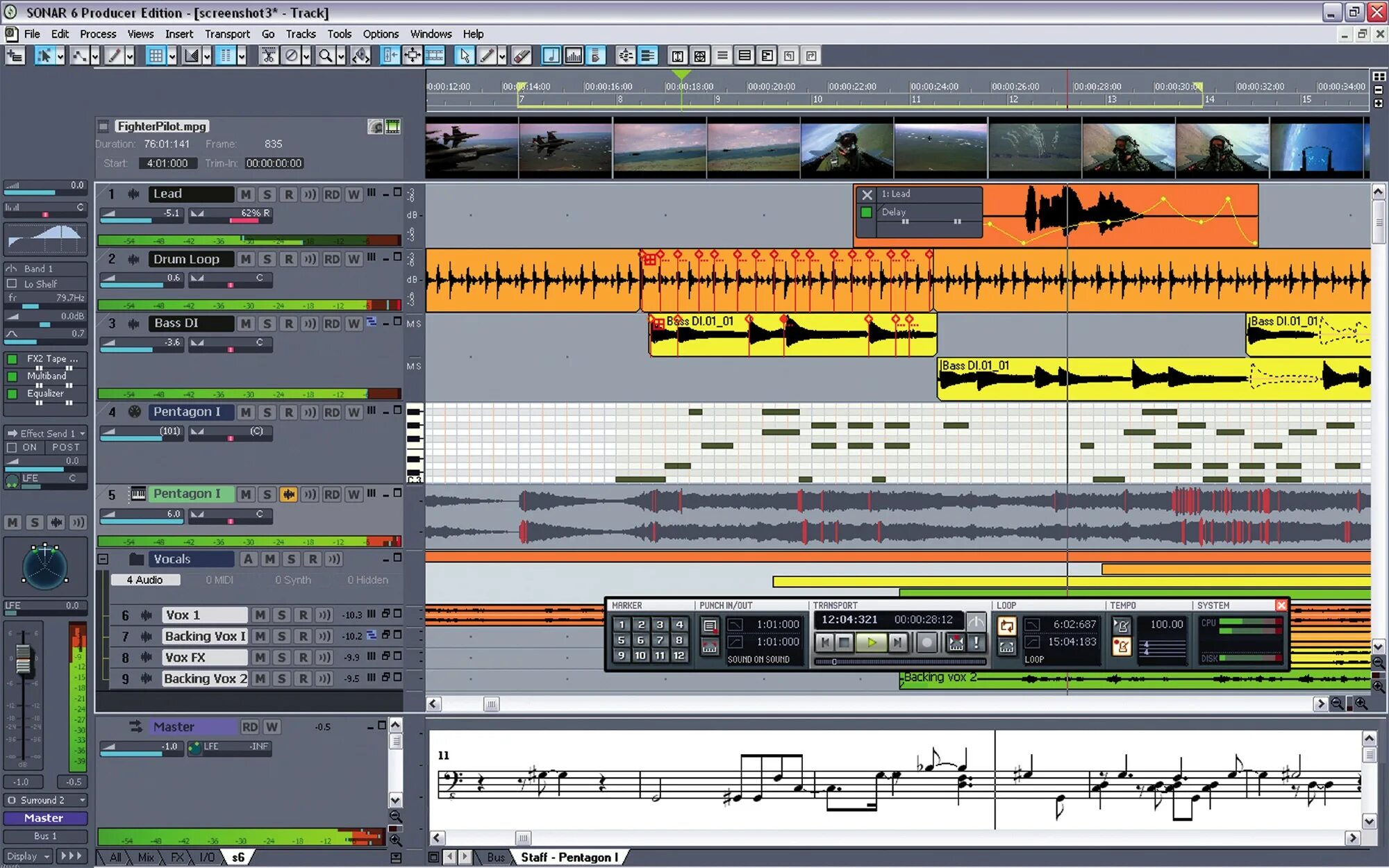The height and width of the screenshot is (868, 1389).
Task: Jump to marker button 5
Action: [x=622, y=640]
